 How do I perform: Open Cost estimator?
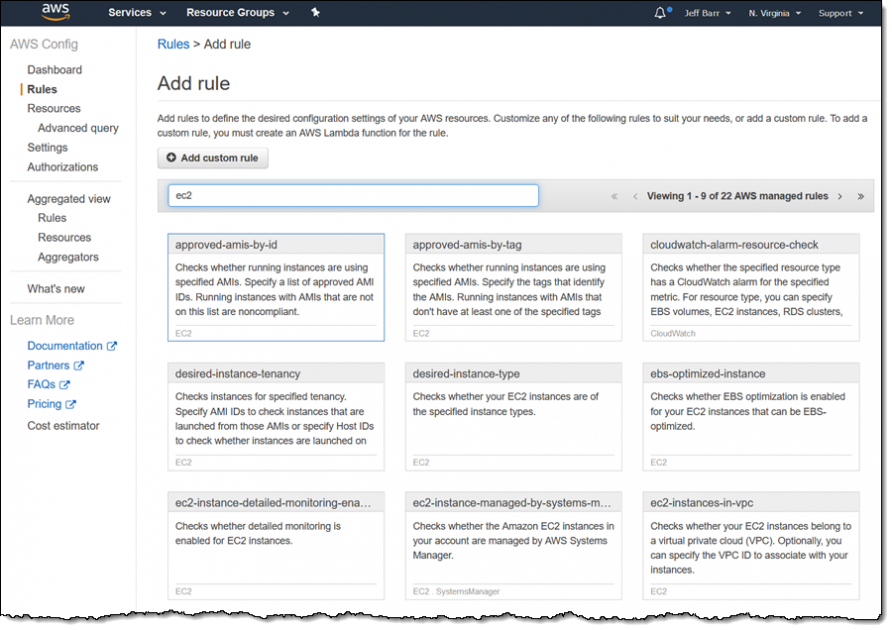[63, 426]
